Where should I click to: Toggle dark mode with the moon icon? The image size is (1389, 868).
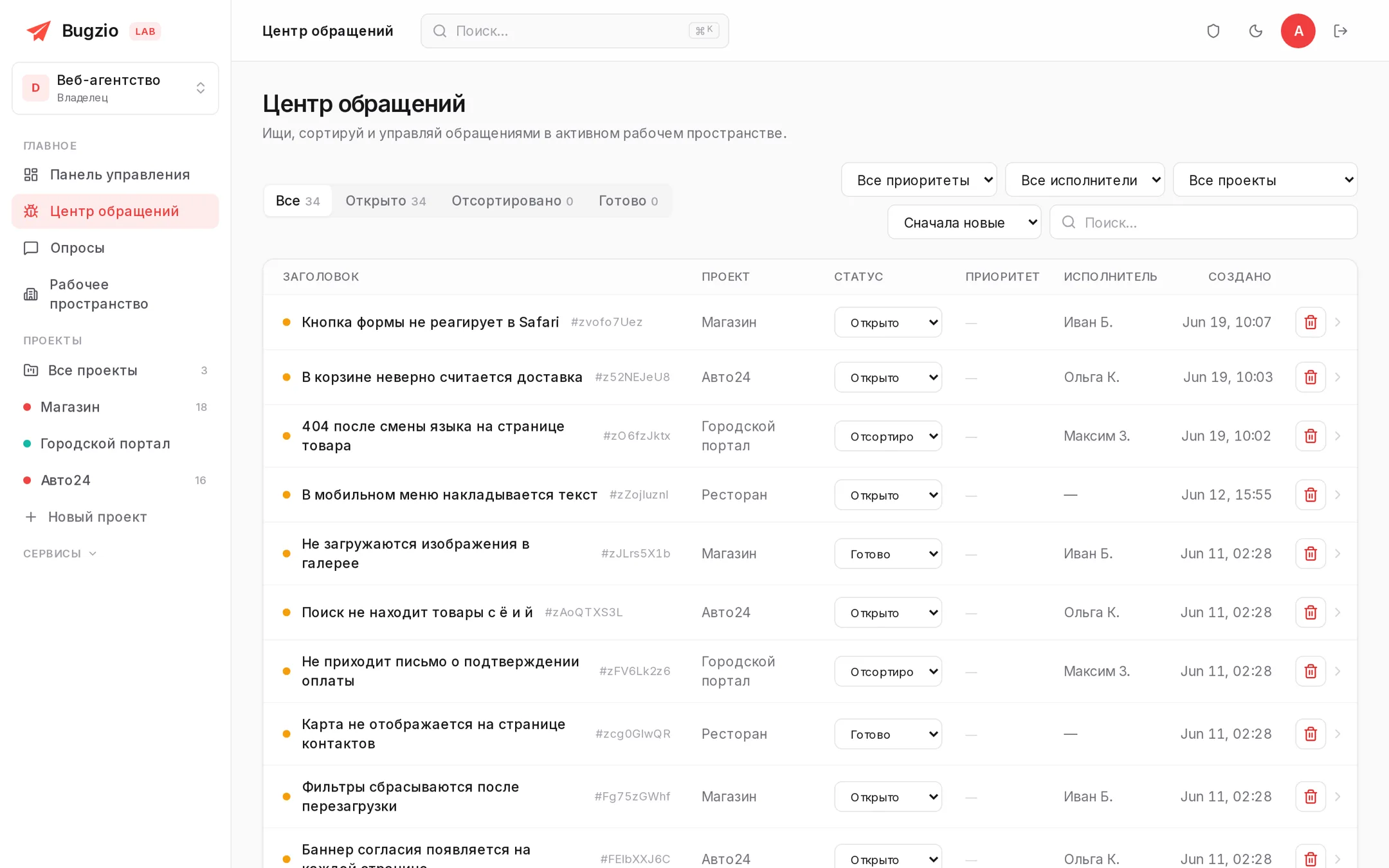click(1255, 31)
